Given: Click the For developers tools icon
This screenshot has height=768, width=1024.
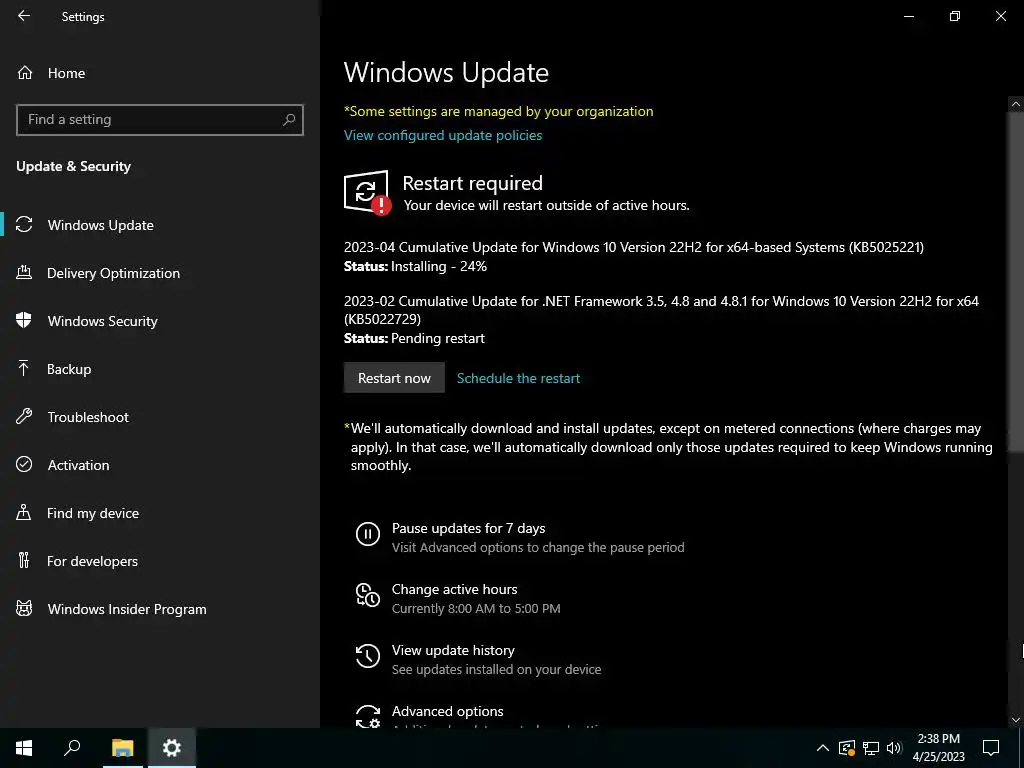Looking at the screenshot, I should pos(24,560).
